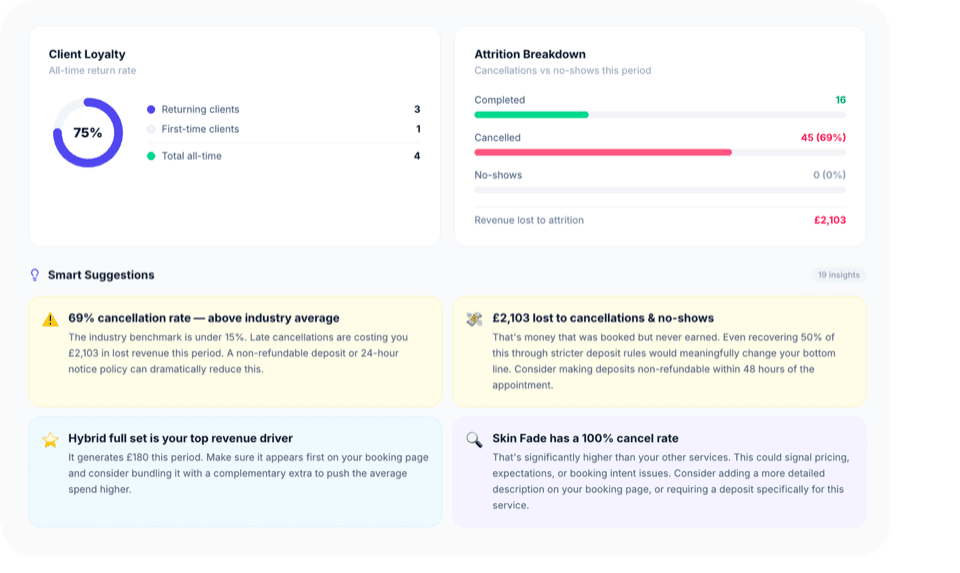Click the £2,103 revenue lost value

830,220
